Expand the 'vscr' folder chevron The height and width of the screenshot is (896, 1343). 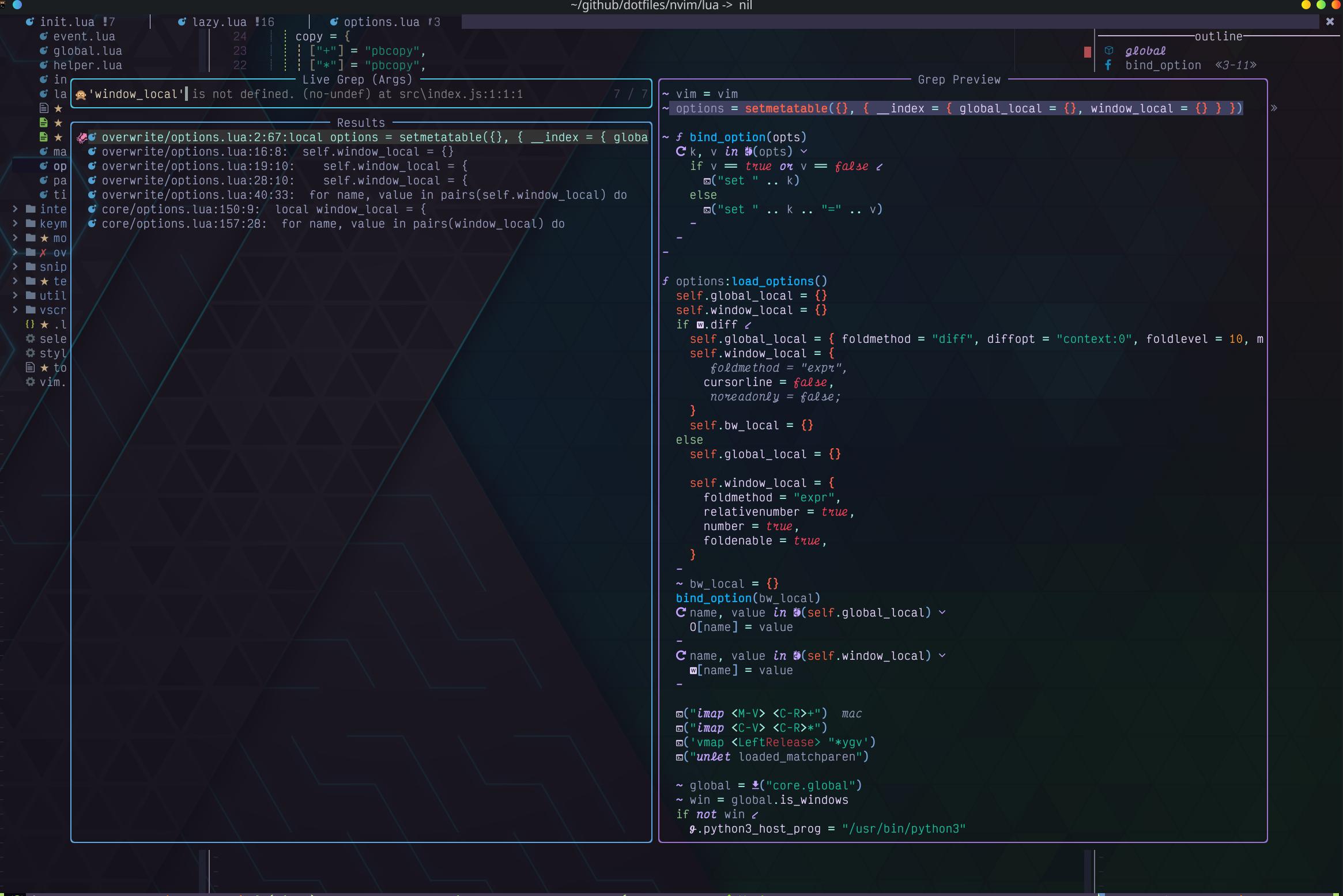tap(16, 310)
